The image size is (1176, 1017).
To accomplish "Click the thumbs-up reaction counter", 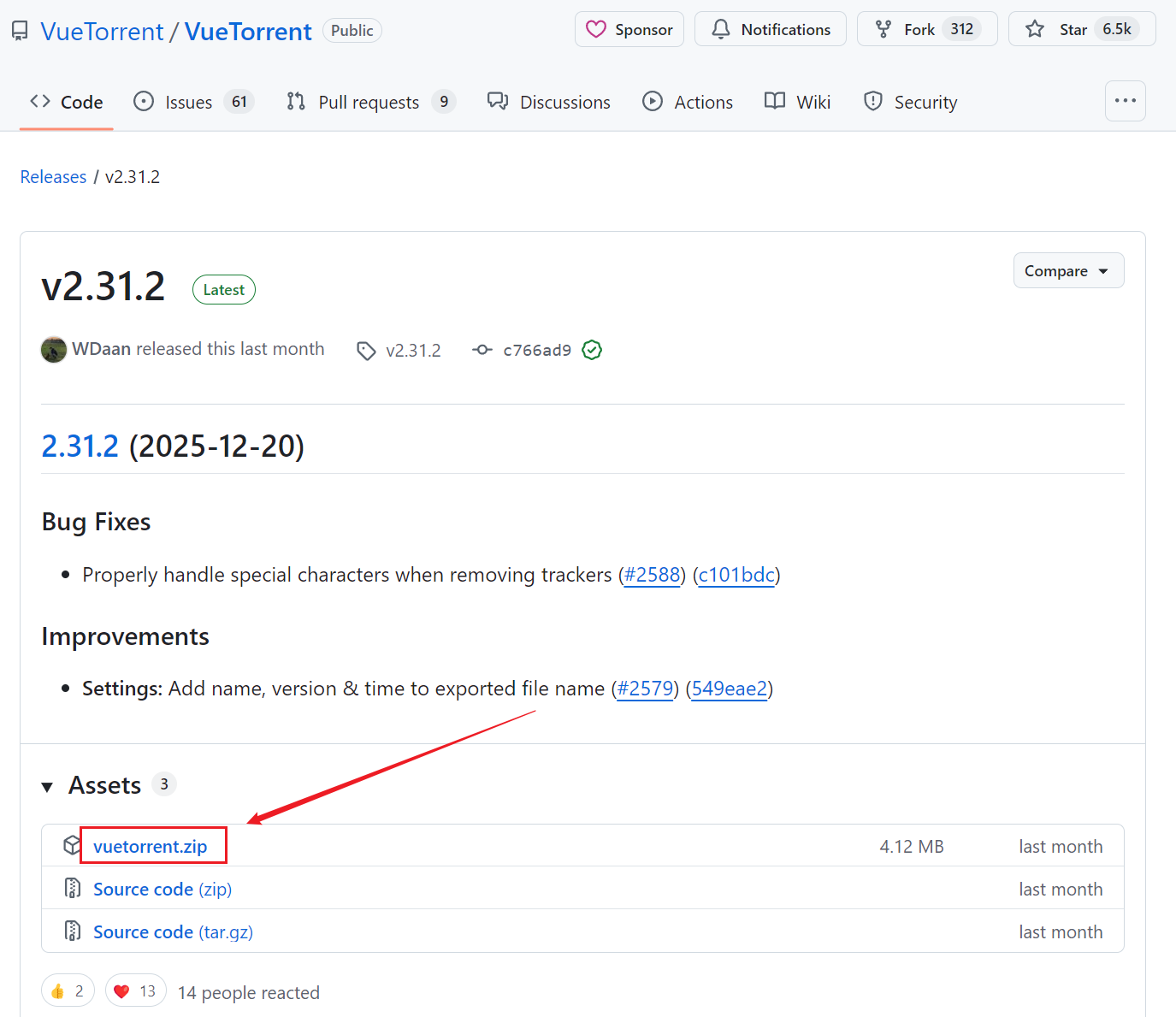I will tap(68, 990).
